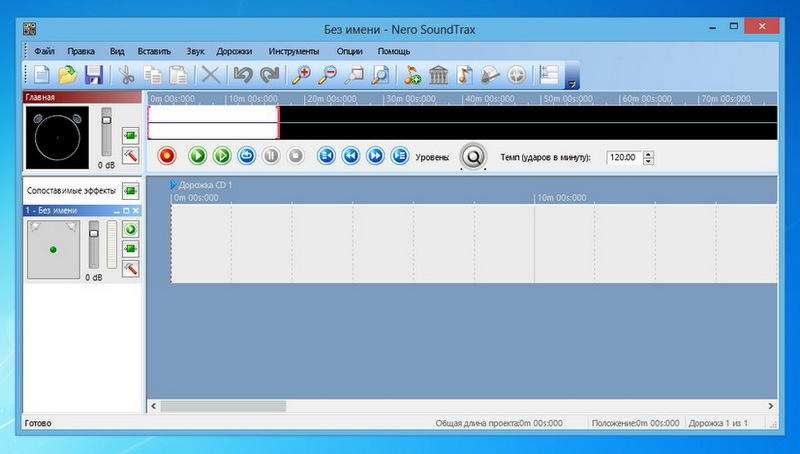800x454 pixels.
Task: Zoom in with the magnifier plus icon
Action: pos(301,75)
